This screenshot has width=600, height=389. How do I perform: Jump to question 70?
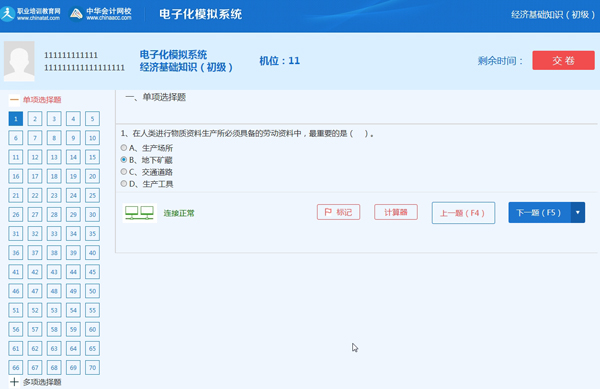coord(92,367)
